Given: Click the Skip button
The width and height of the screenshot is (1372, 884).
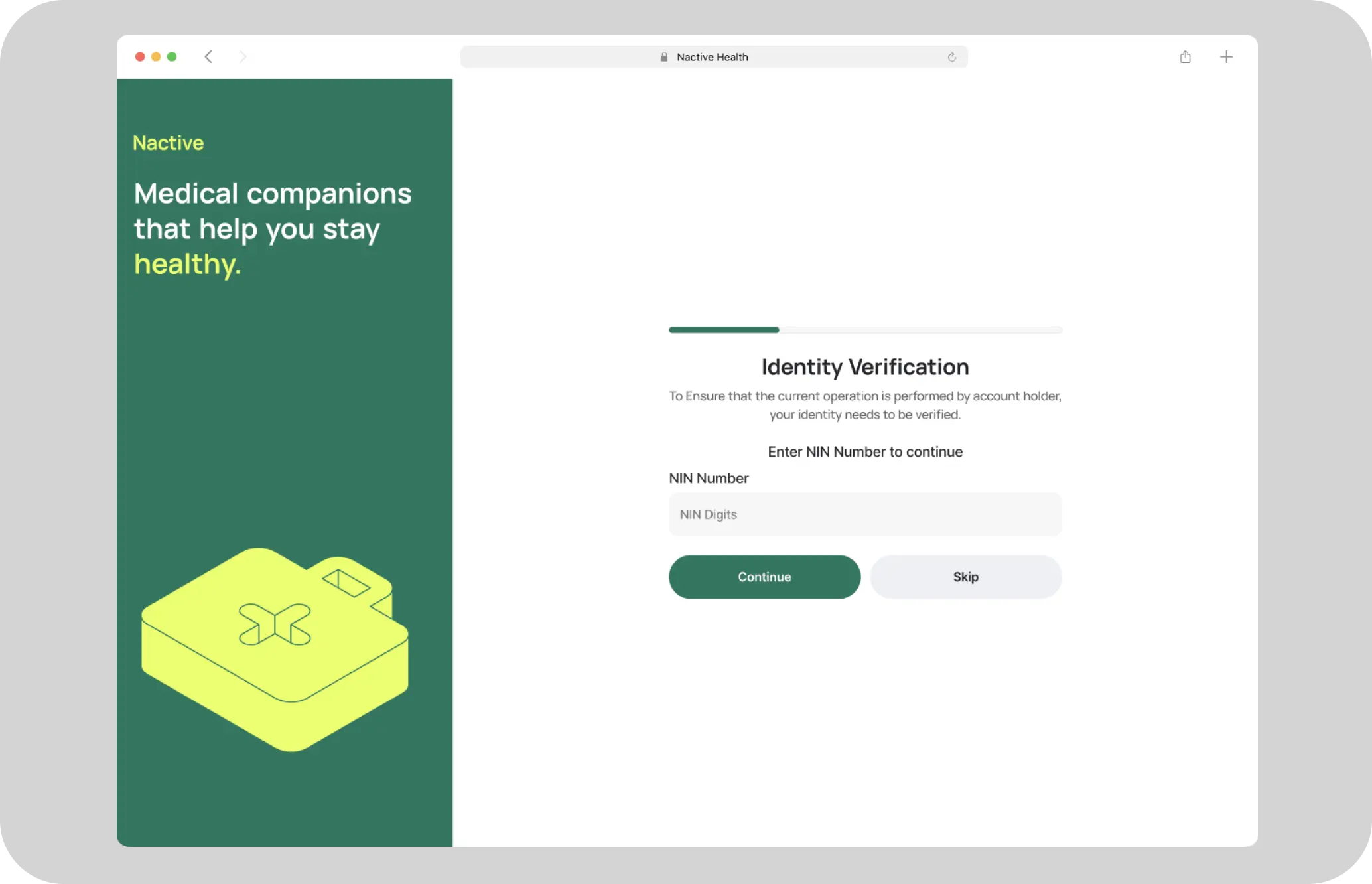Looking at the screenshot, I should click(966, 577).
